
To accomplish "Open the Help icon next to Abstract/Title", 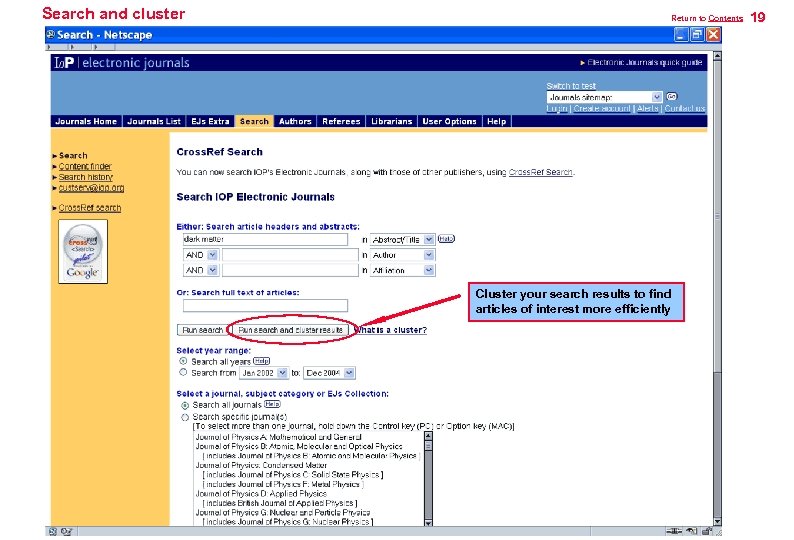I will (x=446, y=239).
